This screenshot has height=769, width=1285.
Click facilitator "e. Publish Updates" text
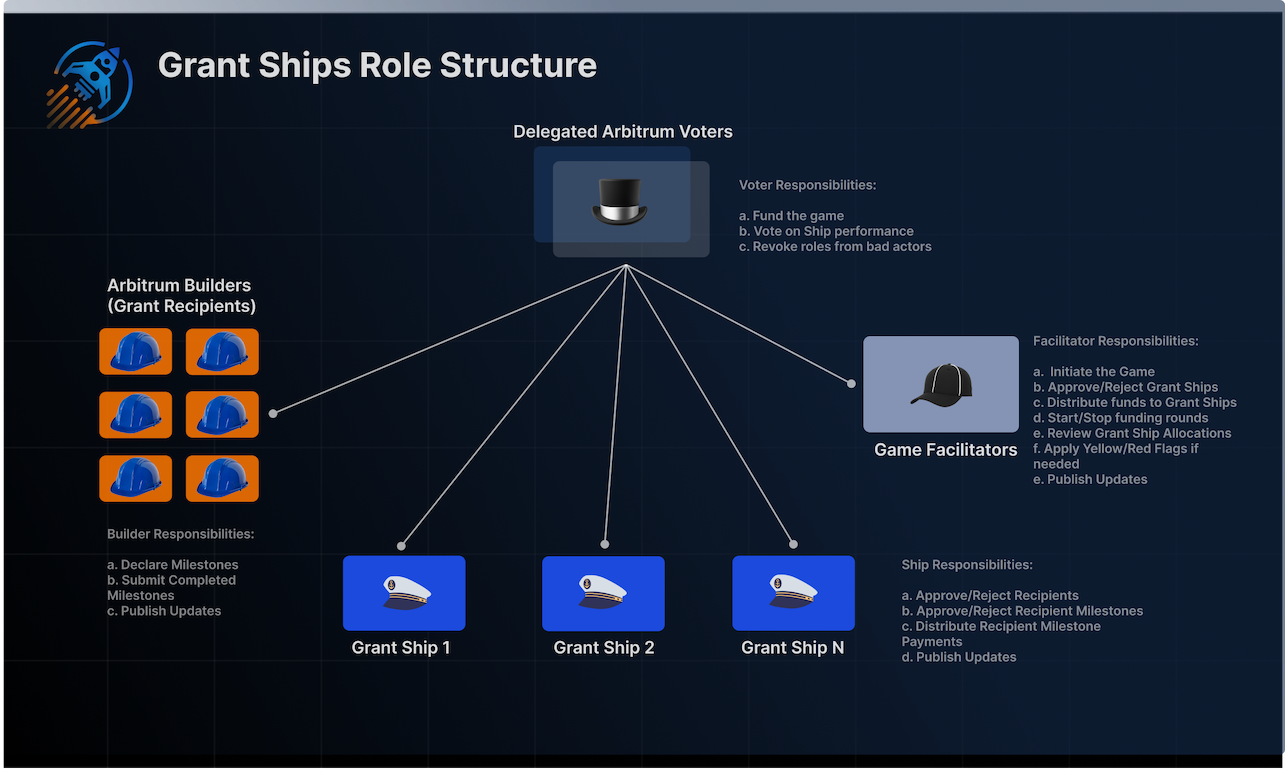tap(1090, 479)
